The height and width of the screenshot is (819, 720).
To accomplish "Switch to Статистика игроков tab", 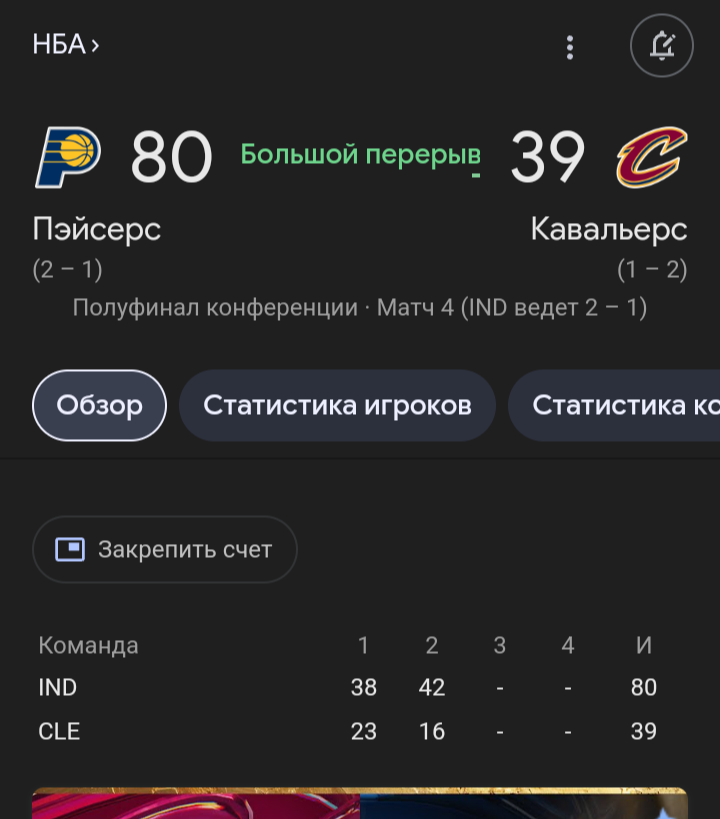I will click(x=337, y=405).
